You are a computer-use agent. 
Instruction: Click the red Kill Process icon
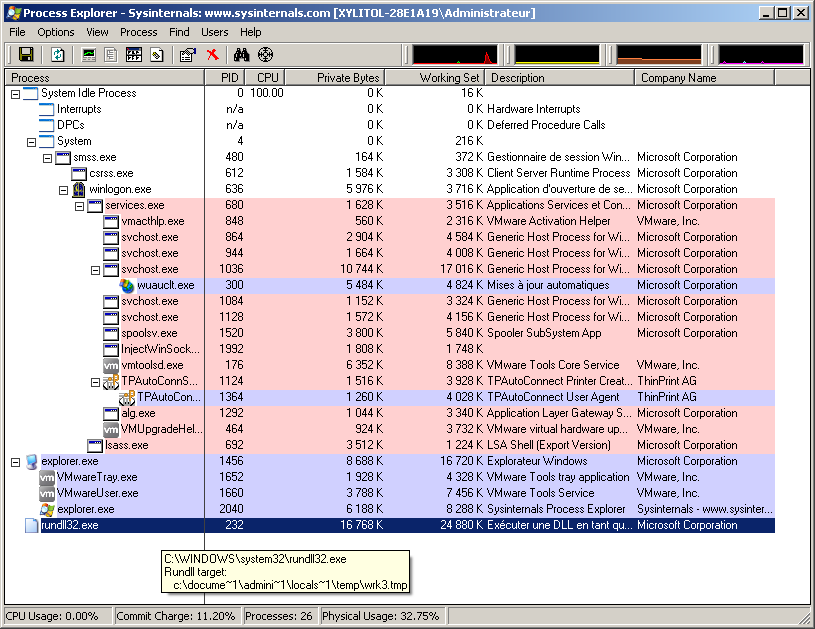213,55
